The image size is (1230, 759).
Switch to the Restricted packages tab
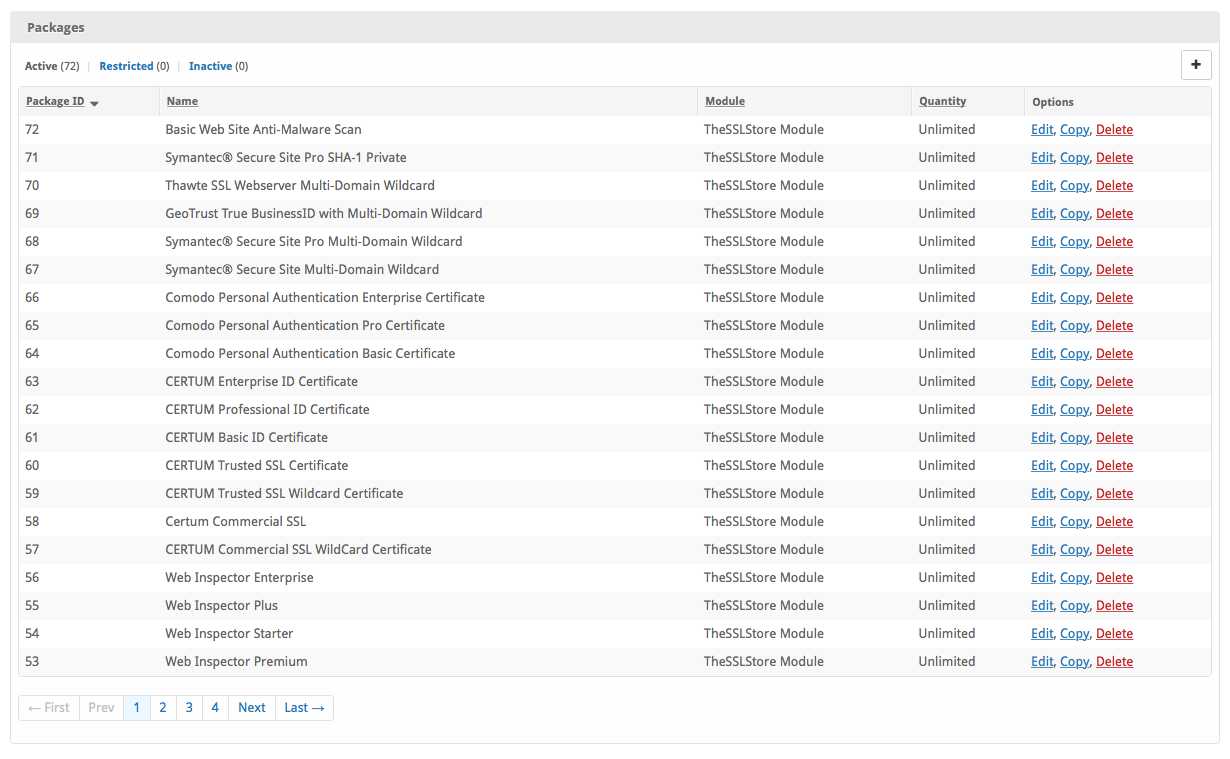click(x=126, y=66)
